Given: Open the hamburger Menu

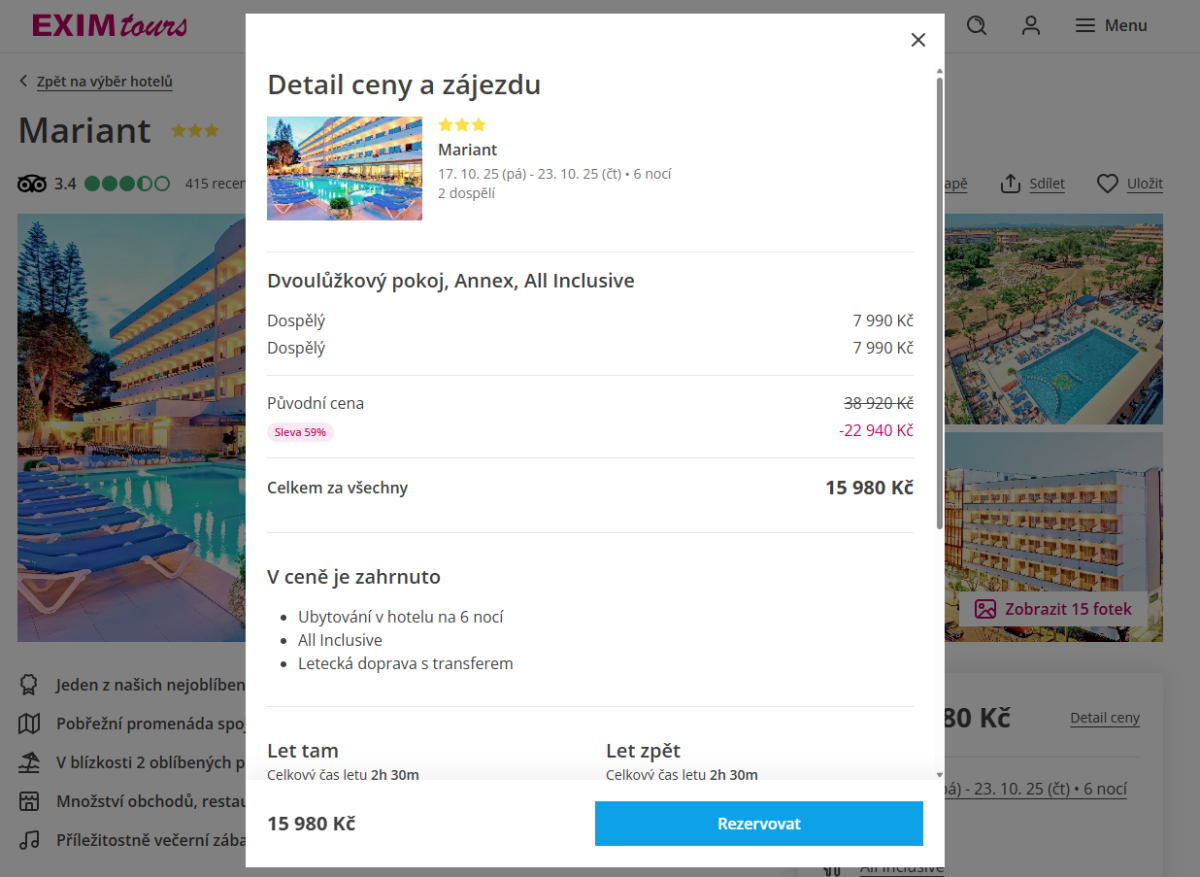Looking at the screenshot, I should pyautogui.click(x=1110, y=26).
